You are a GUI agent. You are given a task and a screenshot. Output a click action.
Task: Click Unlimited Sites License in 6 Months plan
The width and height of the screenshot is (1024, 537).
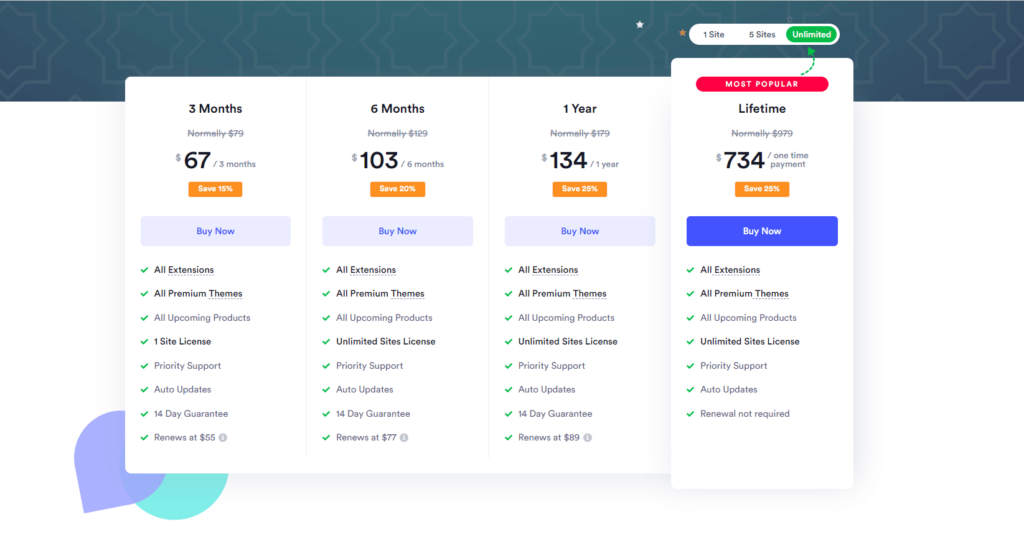pyautogui.click(x=385, y=342)
